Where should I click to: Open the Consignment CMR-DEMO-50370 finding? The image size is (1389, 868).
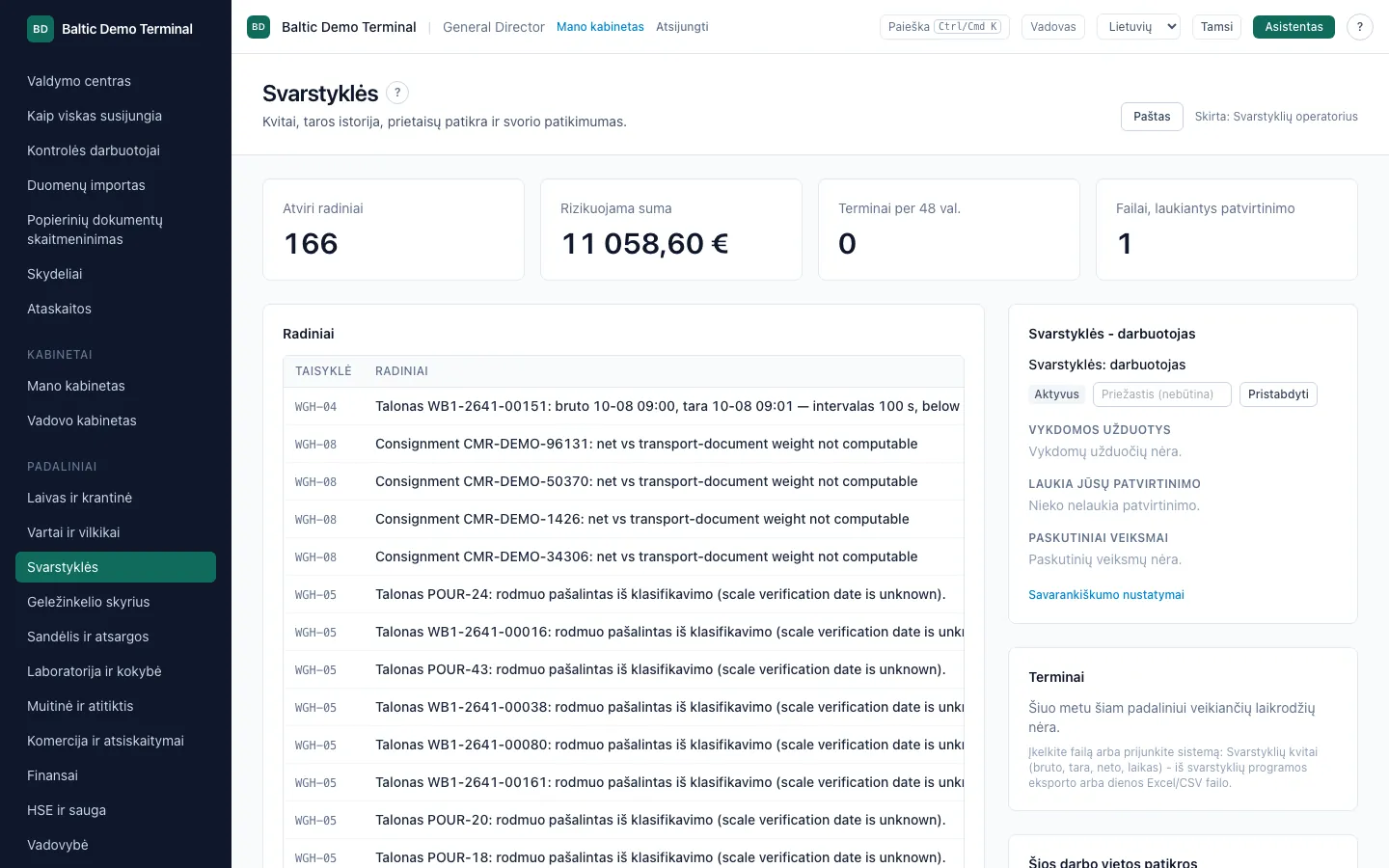point(623,481)
